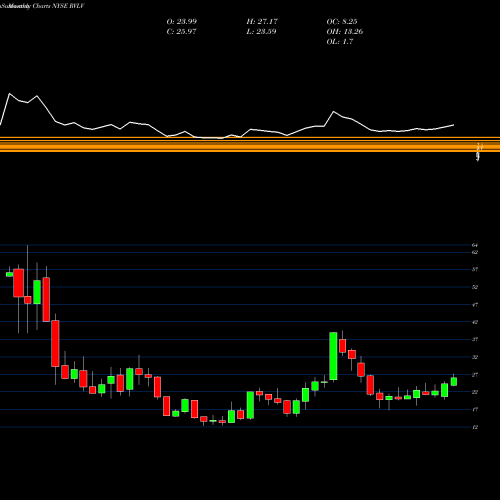Click the 22 price axis label
The height and width of the screenshot is (500, 500).
click(x=475, y=392)
